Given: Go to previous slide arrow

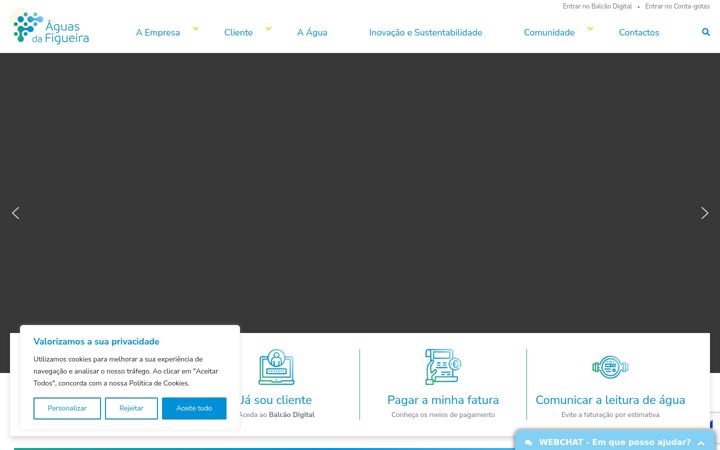Looking at the screenshot, I should pos(16,213).
